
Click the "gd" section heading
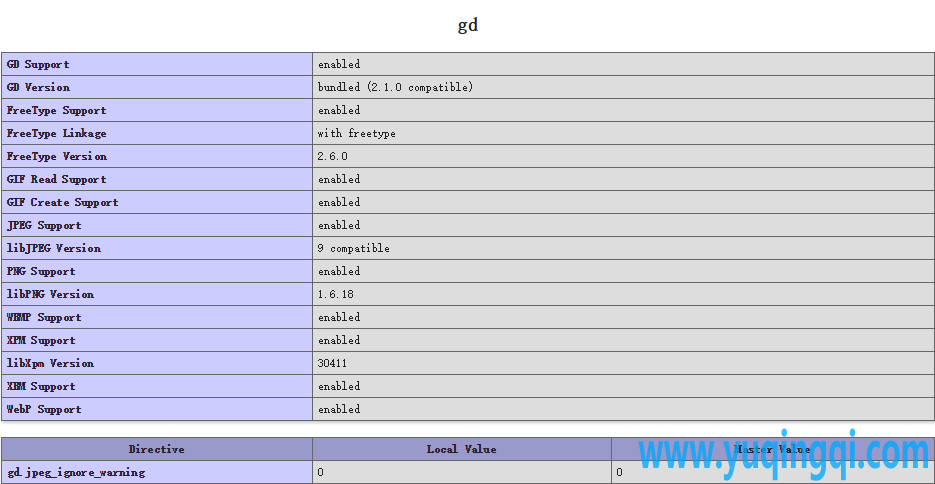[468, 25]
